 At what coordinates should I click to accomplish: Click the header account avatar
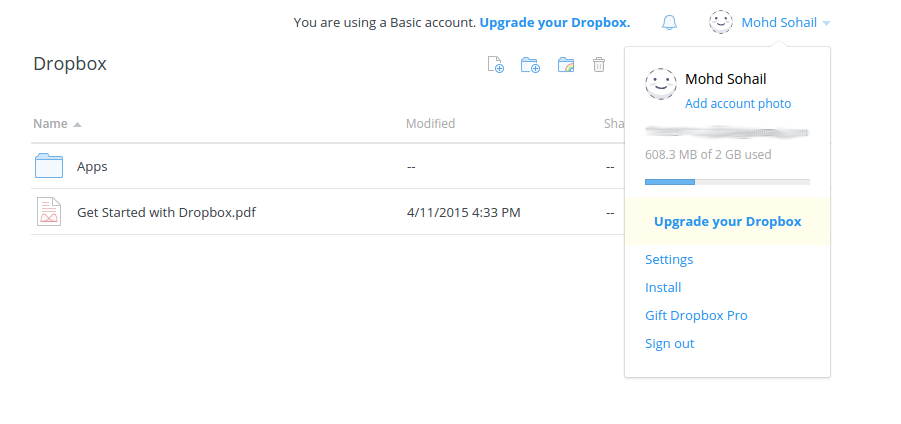pyautogui.click(x=721, y=22)
